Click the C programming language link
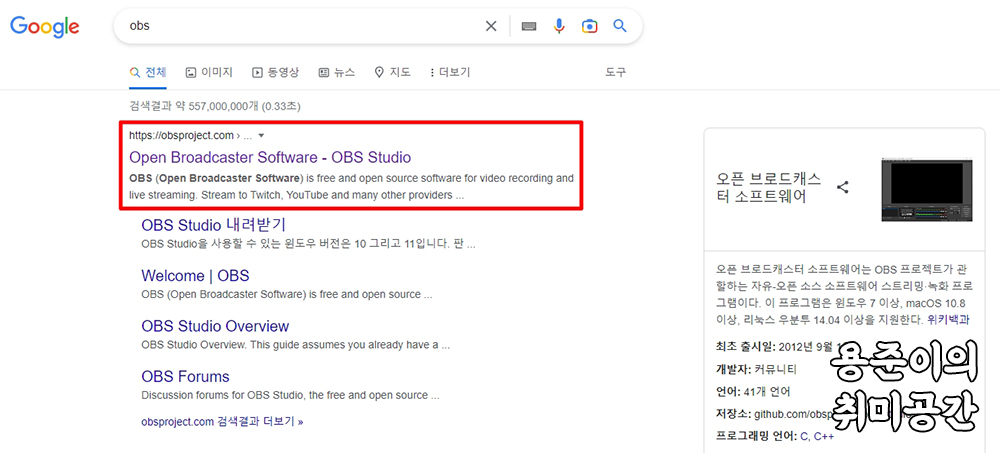This screenshot has height=453, width=1000. click(x=804, y=436)
